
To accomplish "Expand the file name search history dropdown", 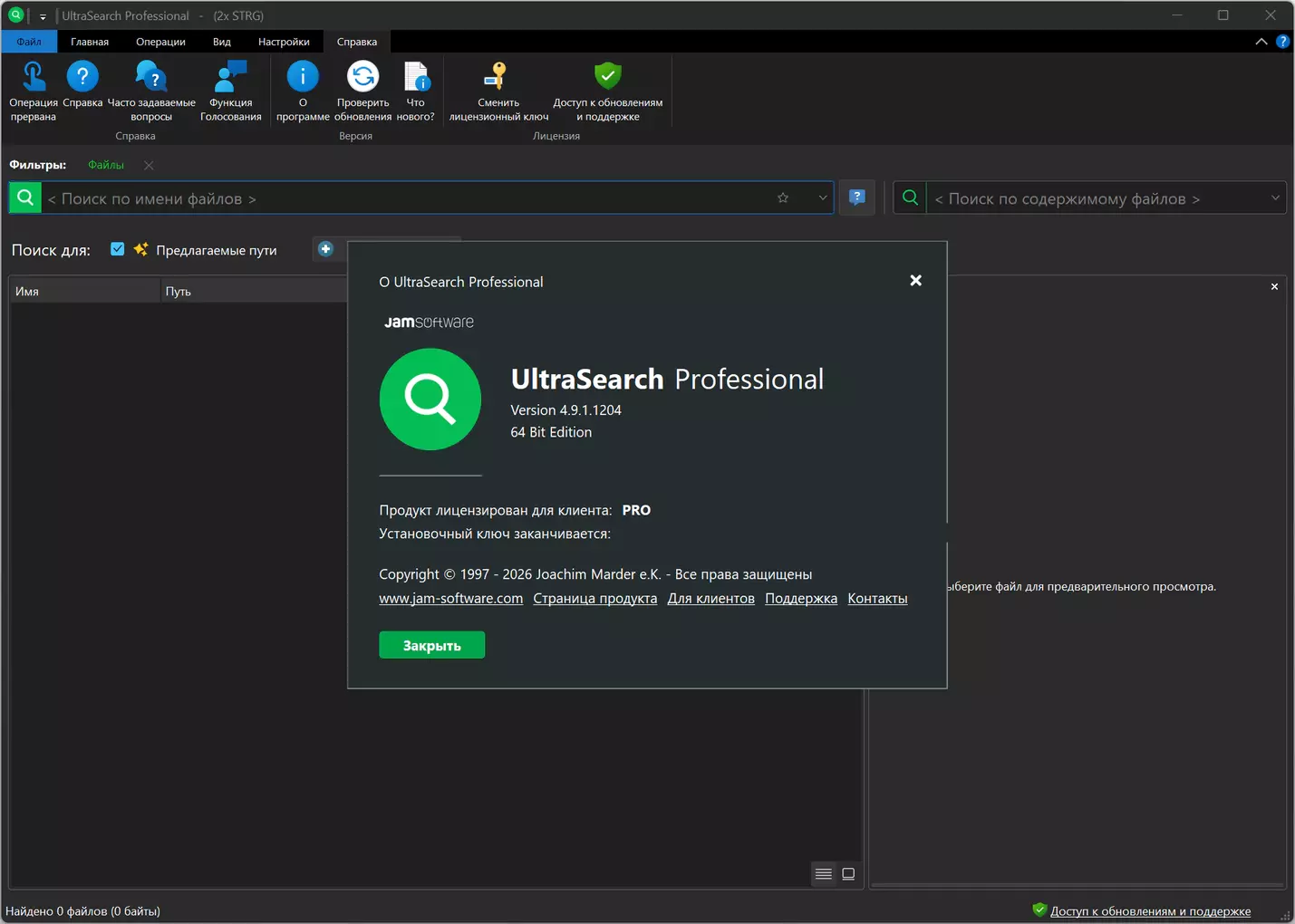I will click(x=822, y=198).
